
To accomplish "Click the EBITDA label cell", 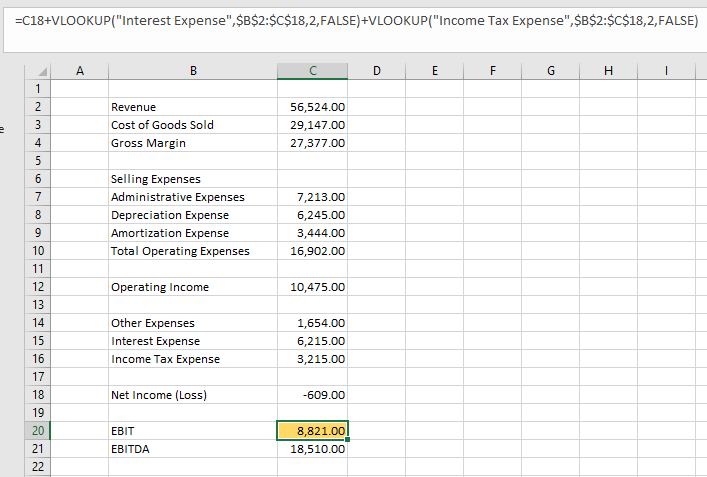I will (x=193, y=449).
